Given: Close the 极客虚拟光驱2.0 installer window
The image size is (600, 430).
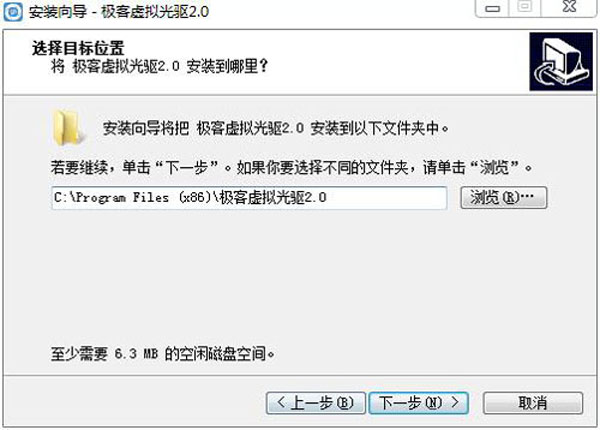Looking at the screenshot, I should pyautogui.click(x=569, y=7).
